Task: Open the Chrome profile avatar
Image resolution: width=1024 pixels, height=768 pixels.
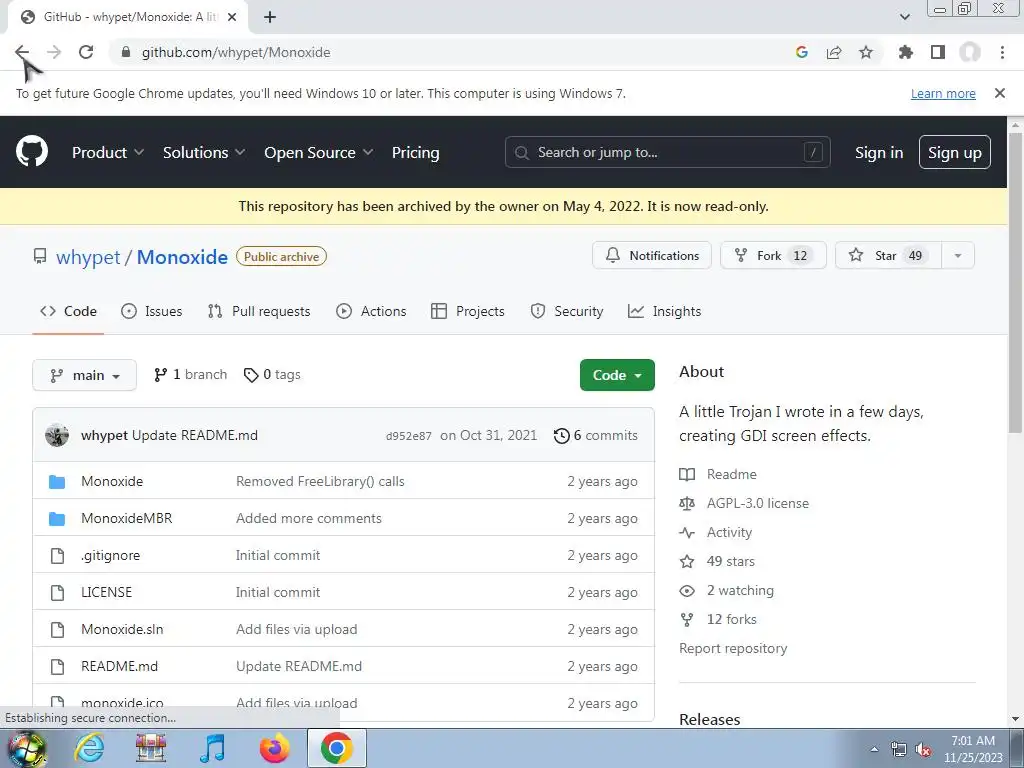Action: (x=970, y=52)
